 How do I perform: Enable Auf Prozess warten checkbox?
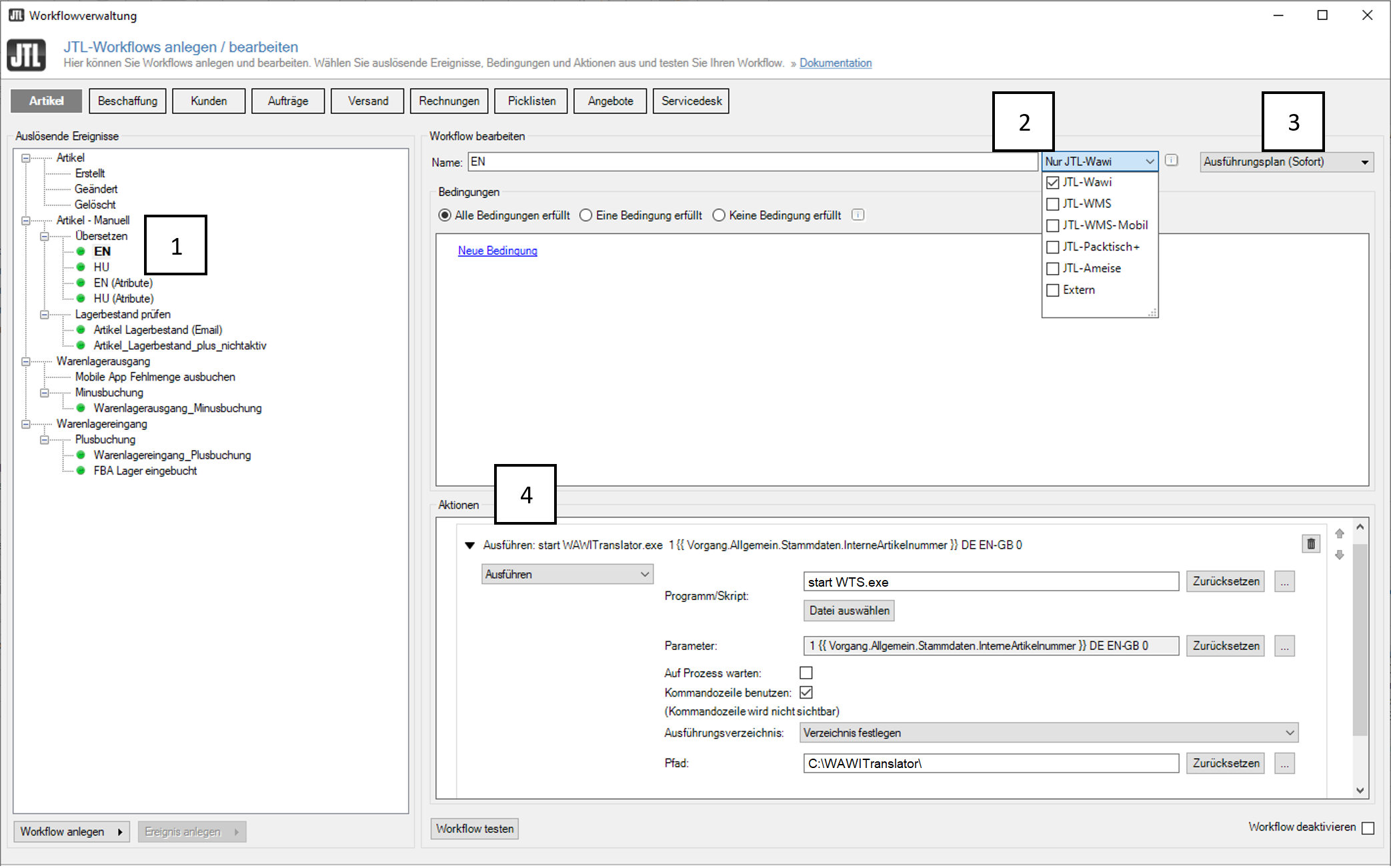[806, 673]
